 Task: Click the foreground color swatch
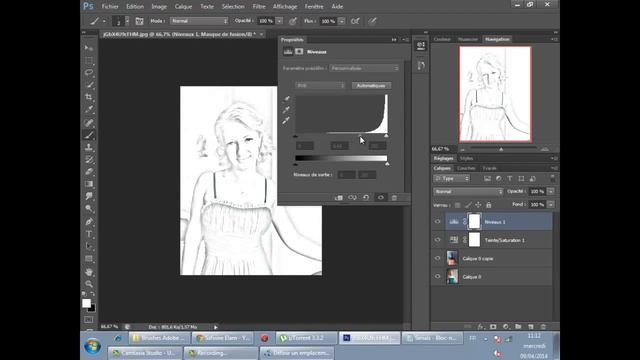tap(86, 303)
